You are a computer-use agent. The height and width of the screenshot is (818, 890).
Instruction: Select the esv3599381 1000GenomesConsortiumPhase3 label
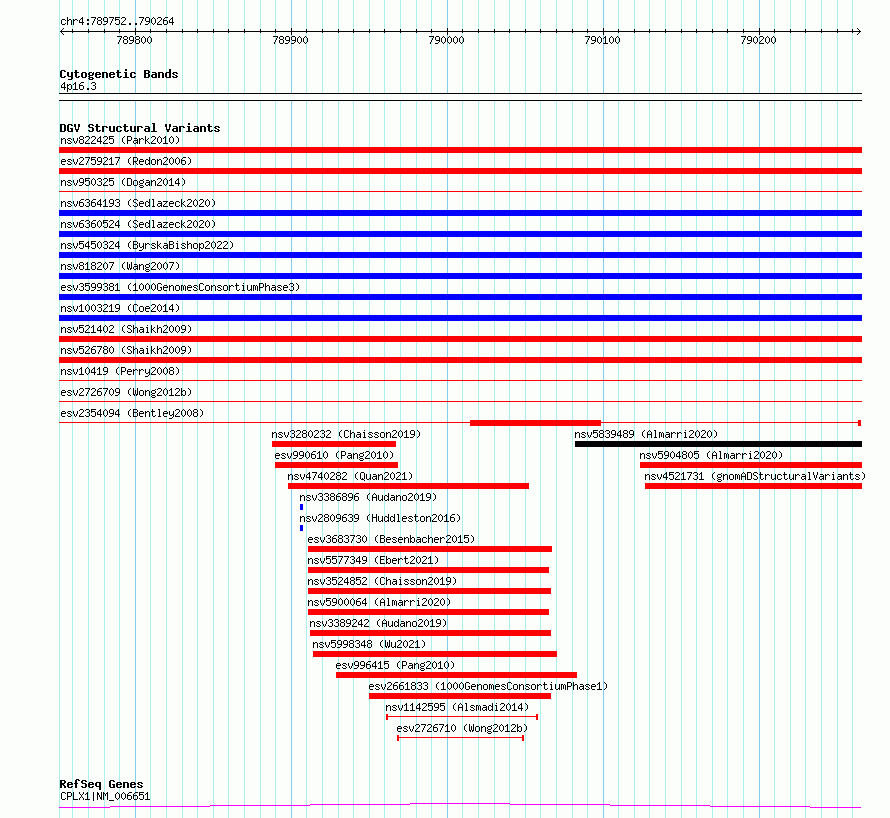(x=180, y=287)
